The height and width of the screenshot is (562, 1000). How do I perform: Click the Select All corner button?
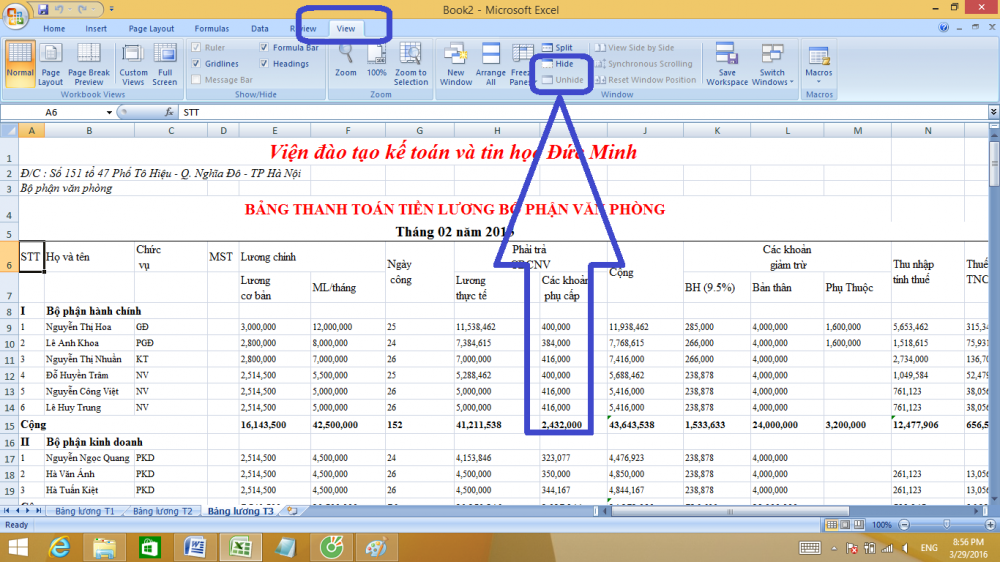9,131
